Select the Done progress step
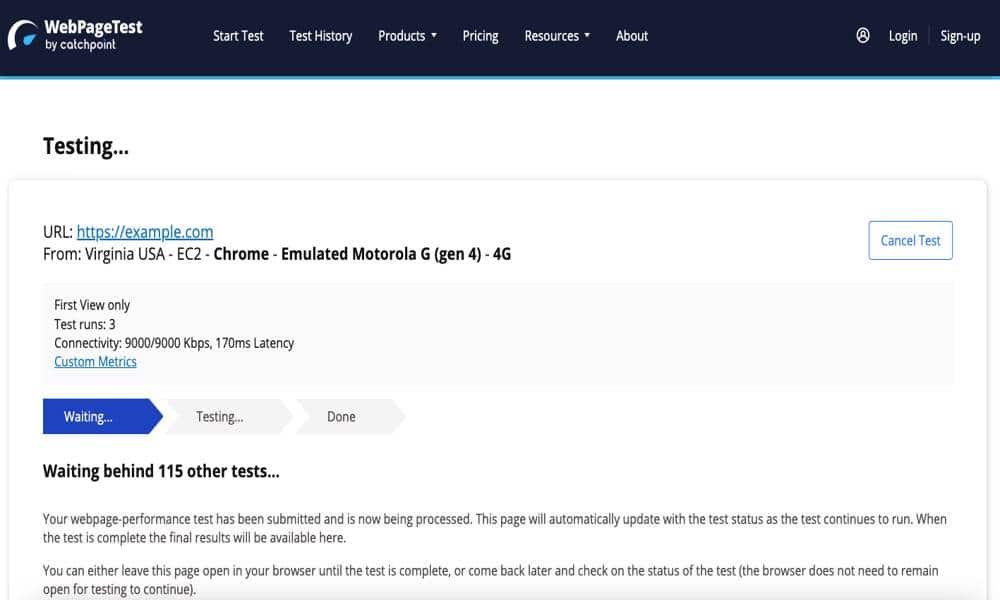This screenshot has height=600, width=1000. [x=349, y=416]
